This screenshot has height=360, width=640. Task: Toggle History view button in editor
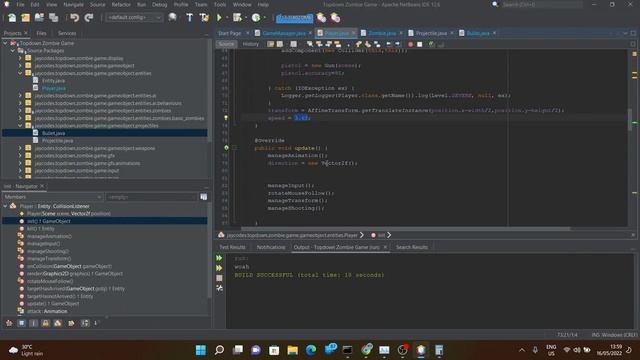click(251, 44)
